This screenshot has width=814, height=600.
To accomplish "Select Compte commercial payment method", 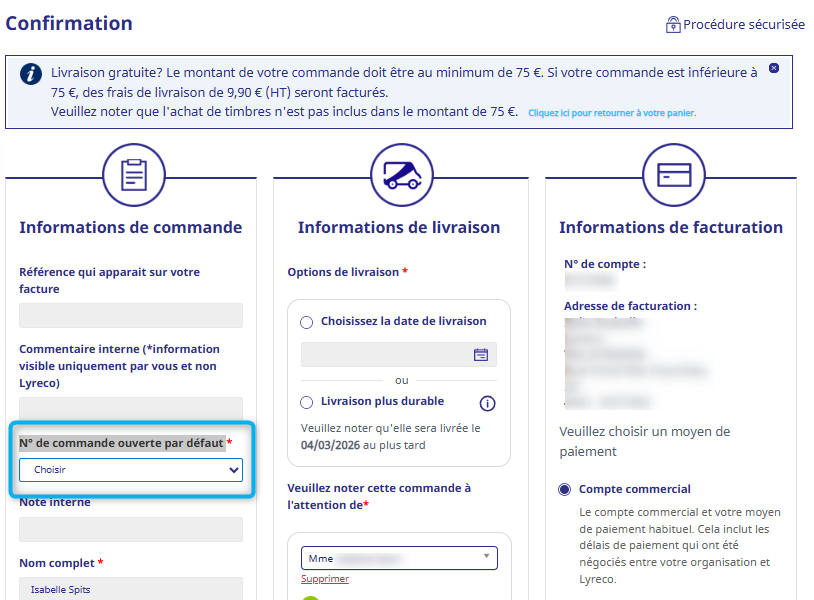I will [x=565, y=490].
